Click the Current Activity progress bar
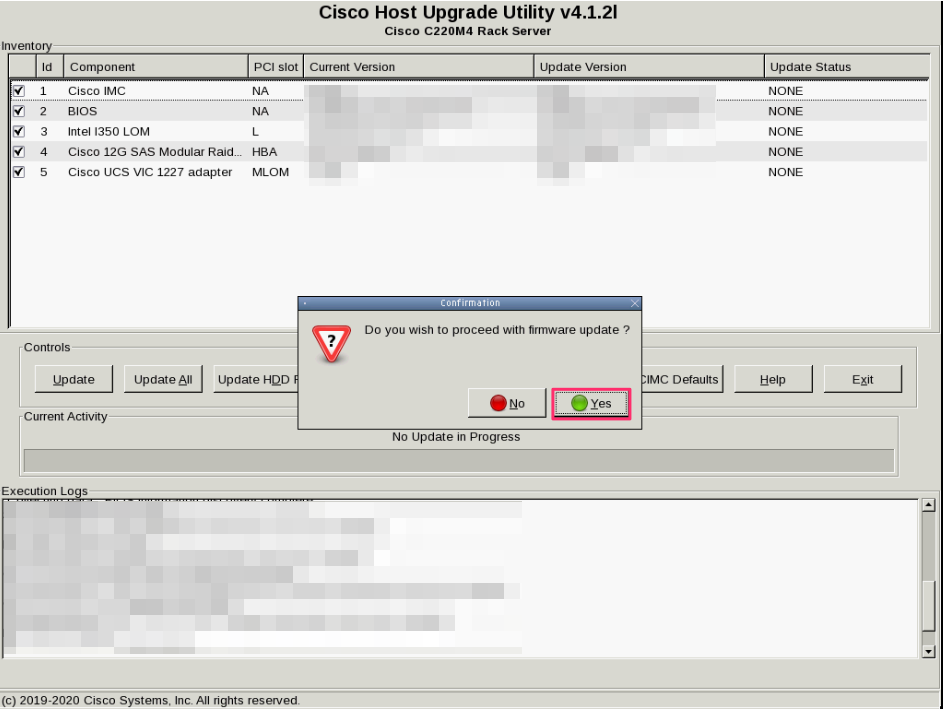 [459, 461]
